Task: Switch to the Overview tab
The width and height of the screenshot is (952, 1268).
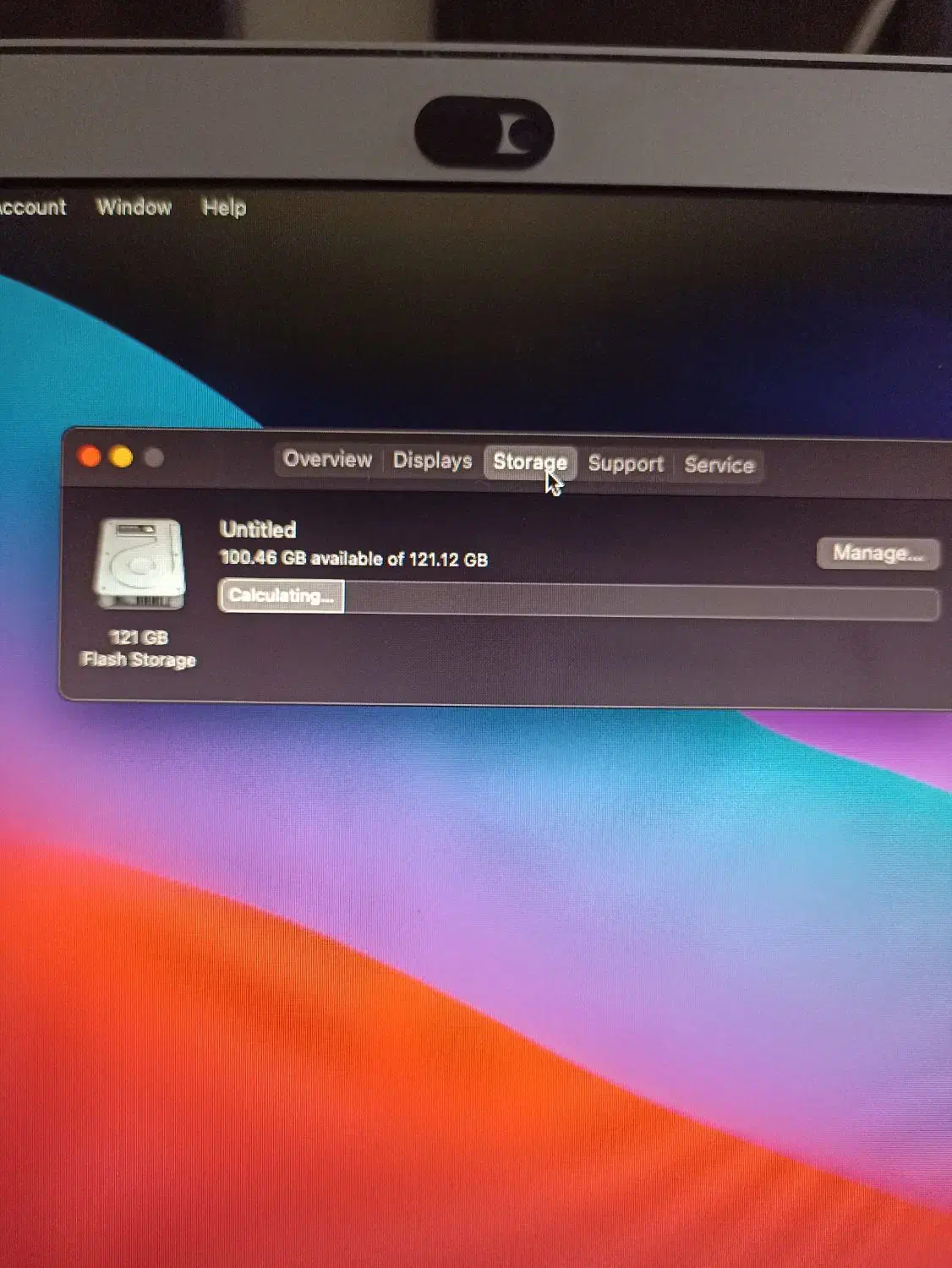Action: tap(327, 459)
